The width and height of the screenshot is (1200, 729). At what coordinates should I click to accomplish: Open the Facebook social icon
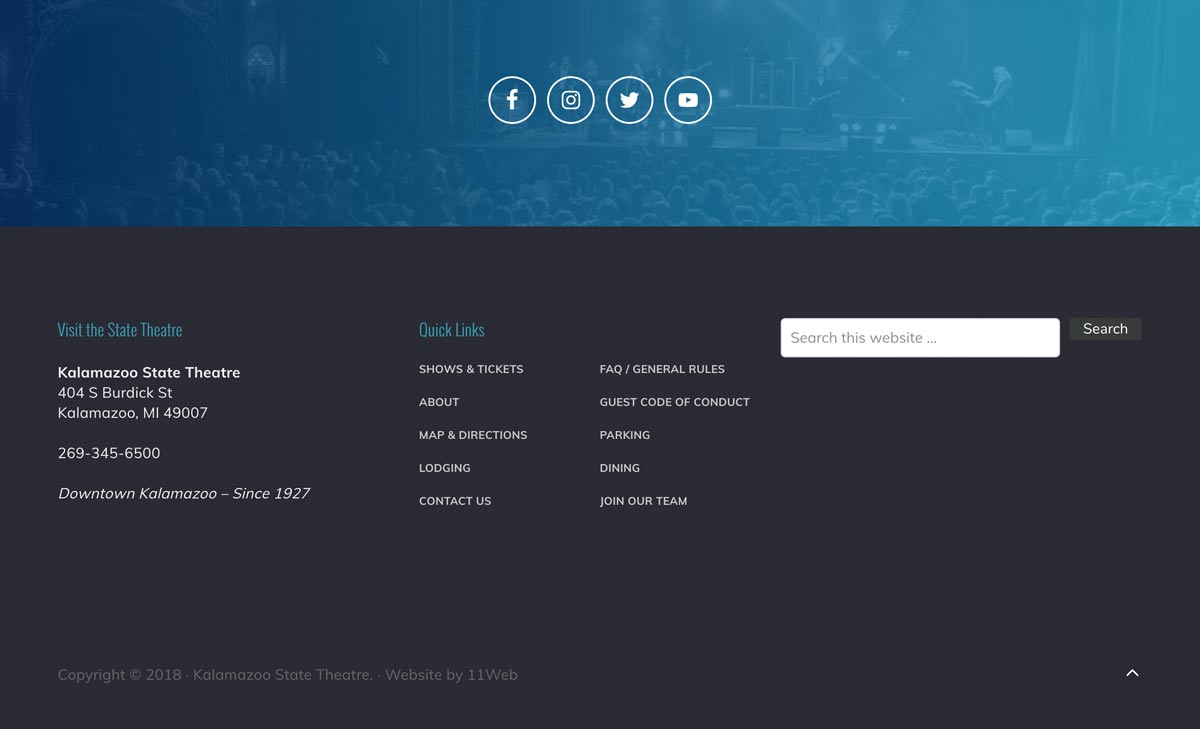click(512, 100)
